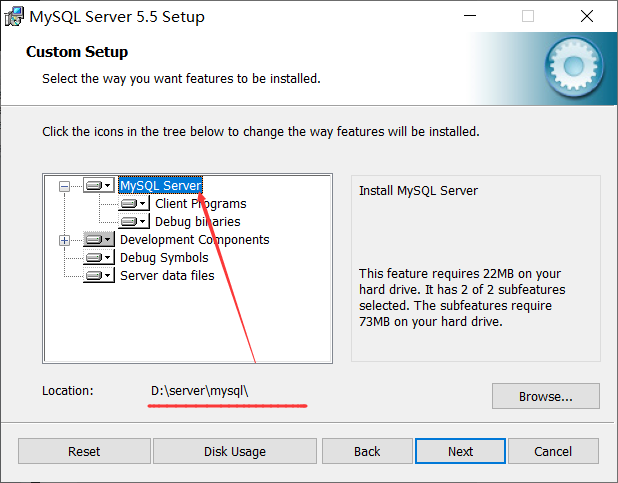Collapse the MySQL Server tree node

point(64,186)
